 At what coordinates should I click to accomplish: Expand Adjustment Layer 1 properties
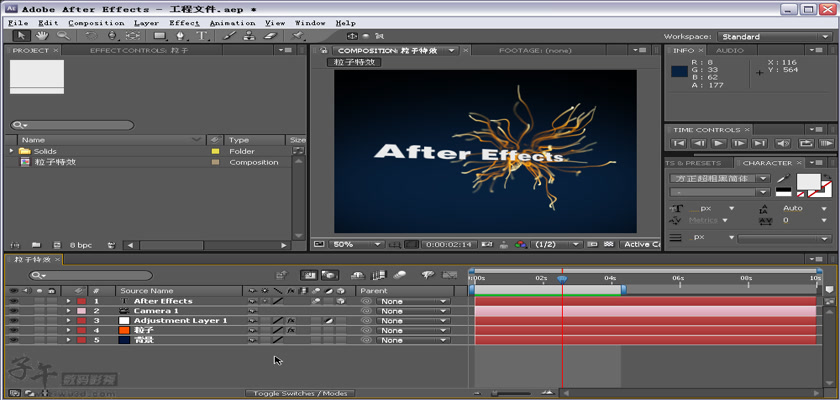pyautogui.click(x=68, y=321)
